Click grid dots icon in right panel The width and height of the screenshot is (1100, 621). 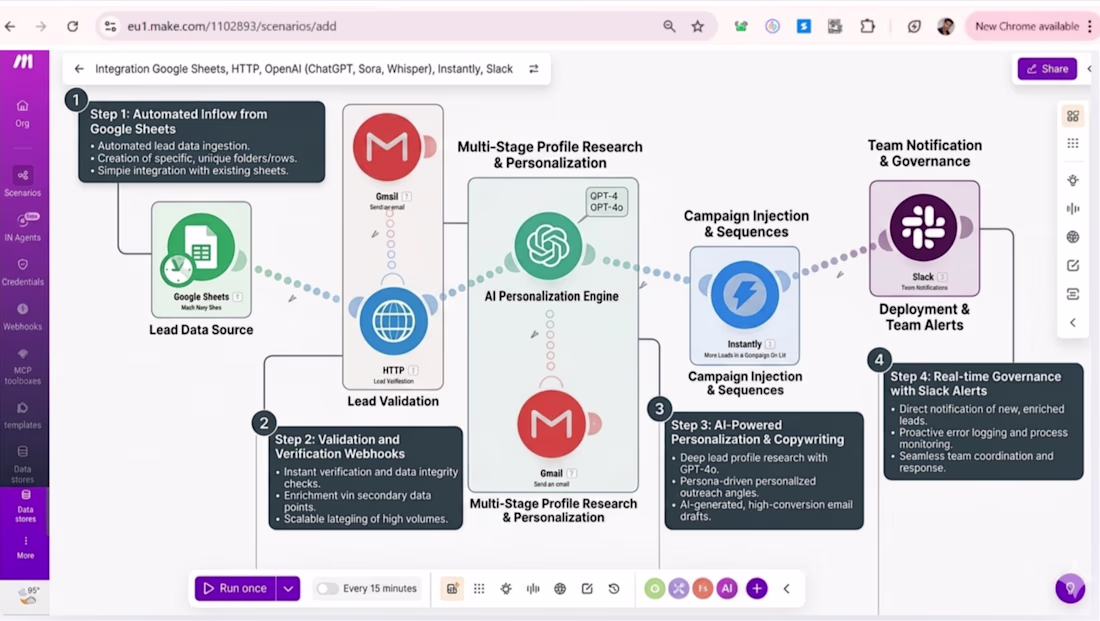pyautogui.click(x=1073, y=144)
